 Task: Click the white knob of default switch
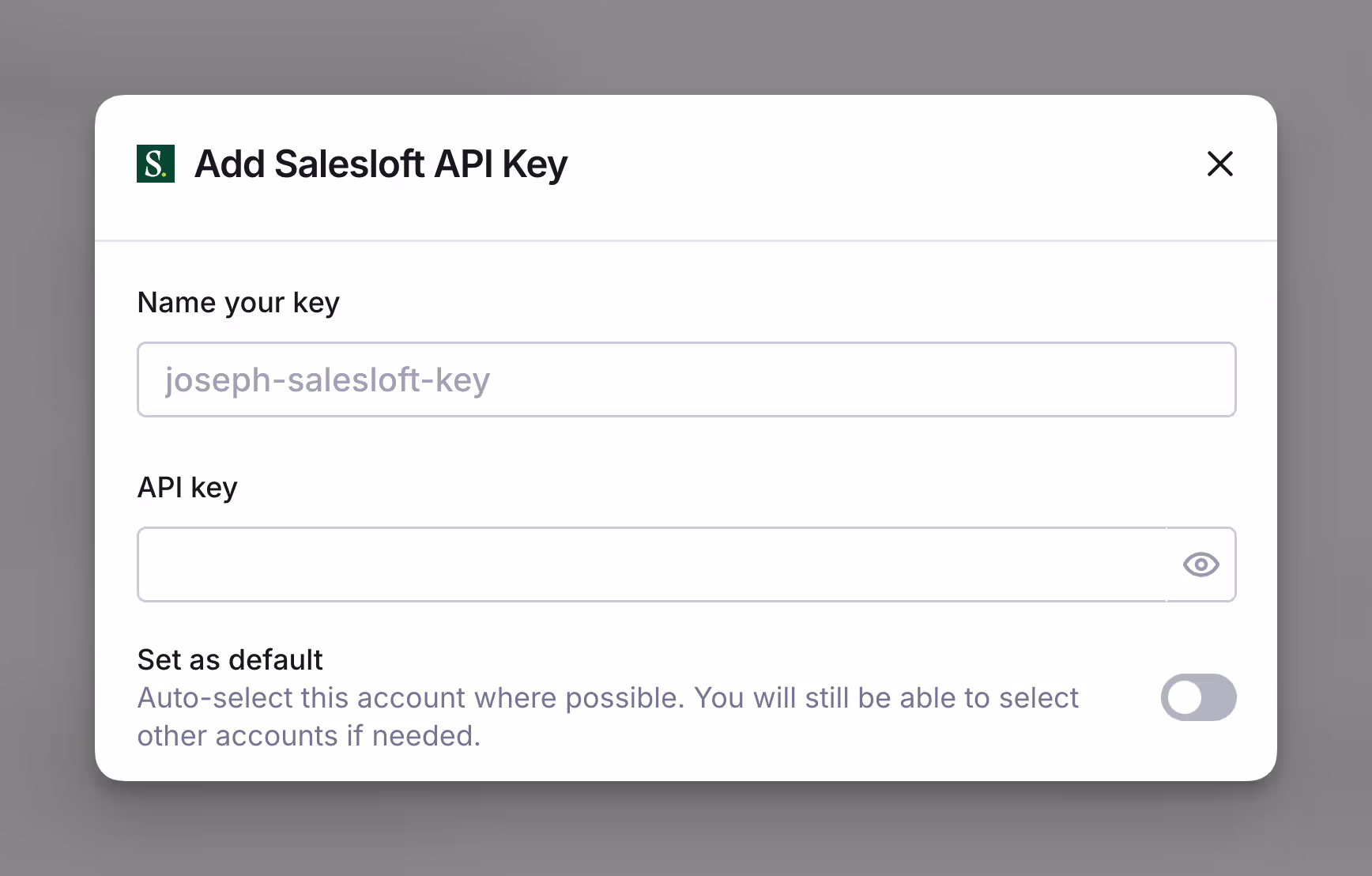tap(1185, 697)
